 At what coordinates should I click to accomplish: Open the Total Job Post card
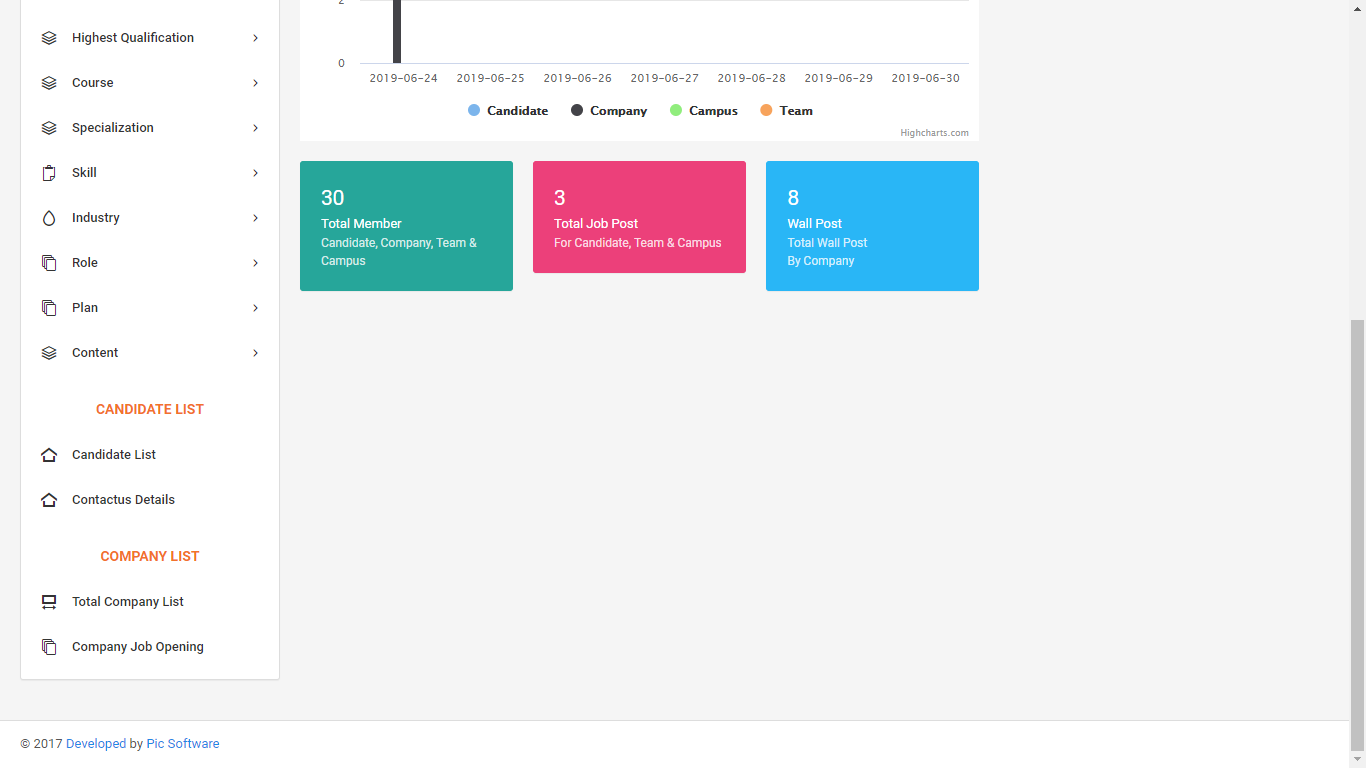[639, 217]
